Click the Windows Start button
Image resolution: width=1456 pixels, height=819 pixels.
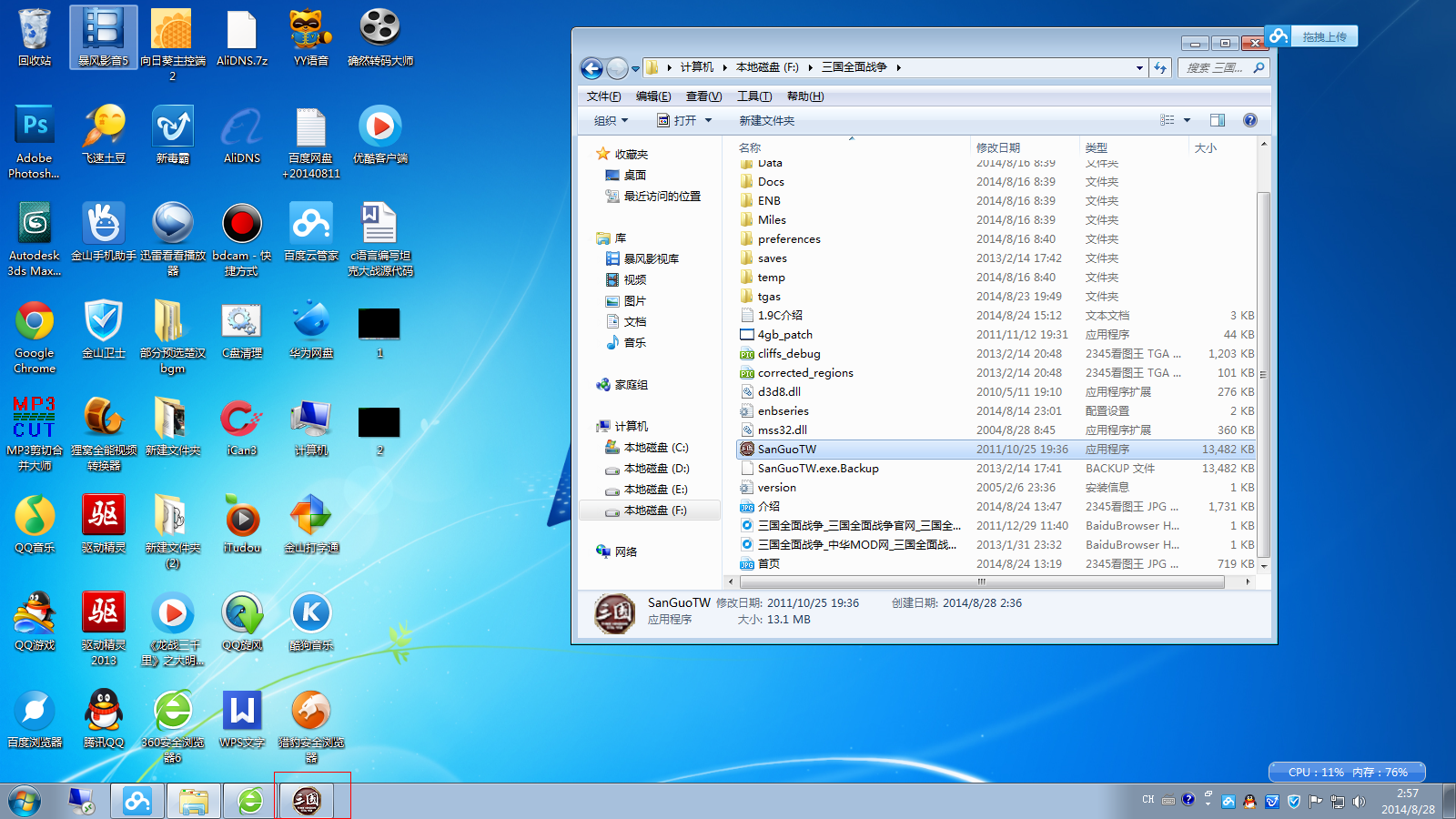(x=25, y=801)
